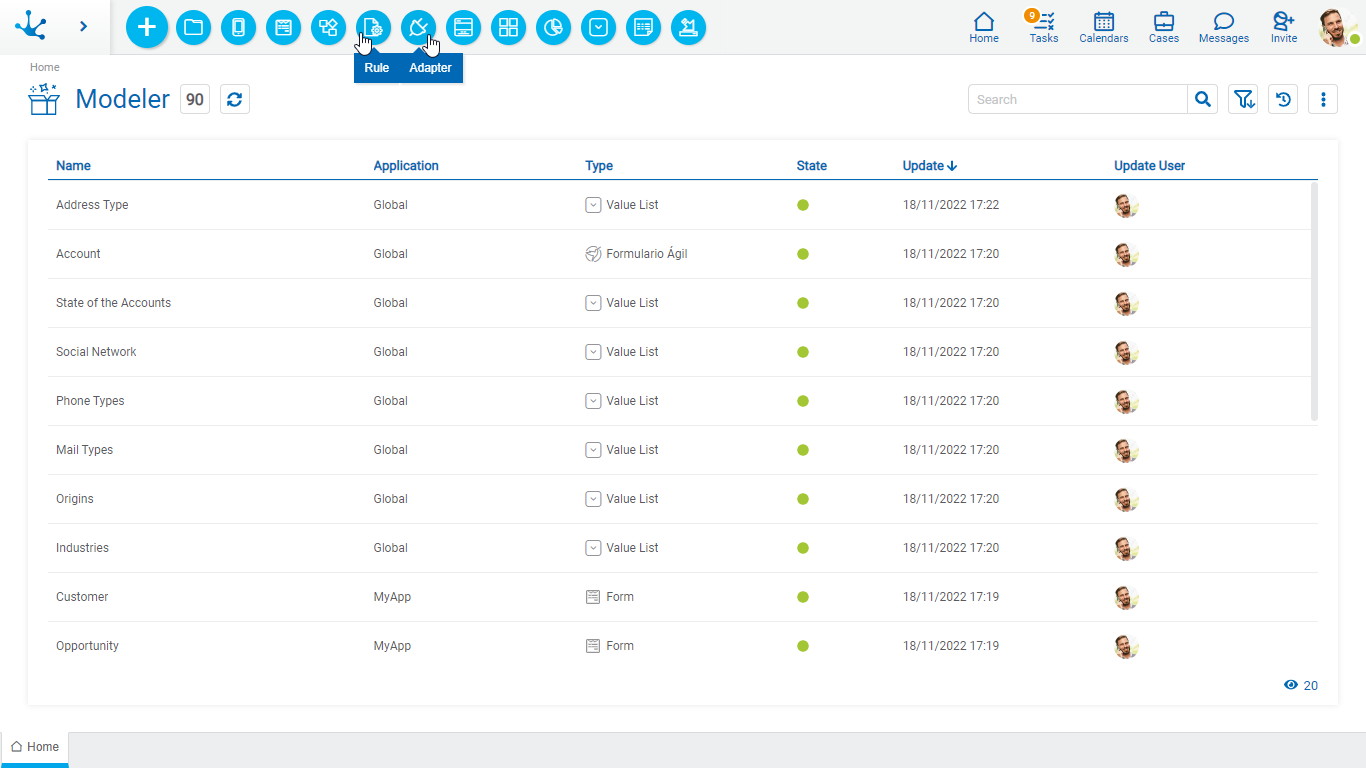Click the Search input field
1366x768 pixels.
[1077, 99]
